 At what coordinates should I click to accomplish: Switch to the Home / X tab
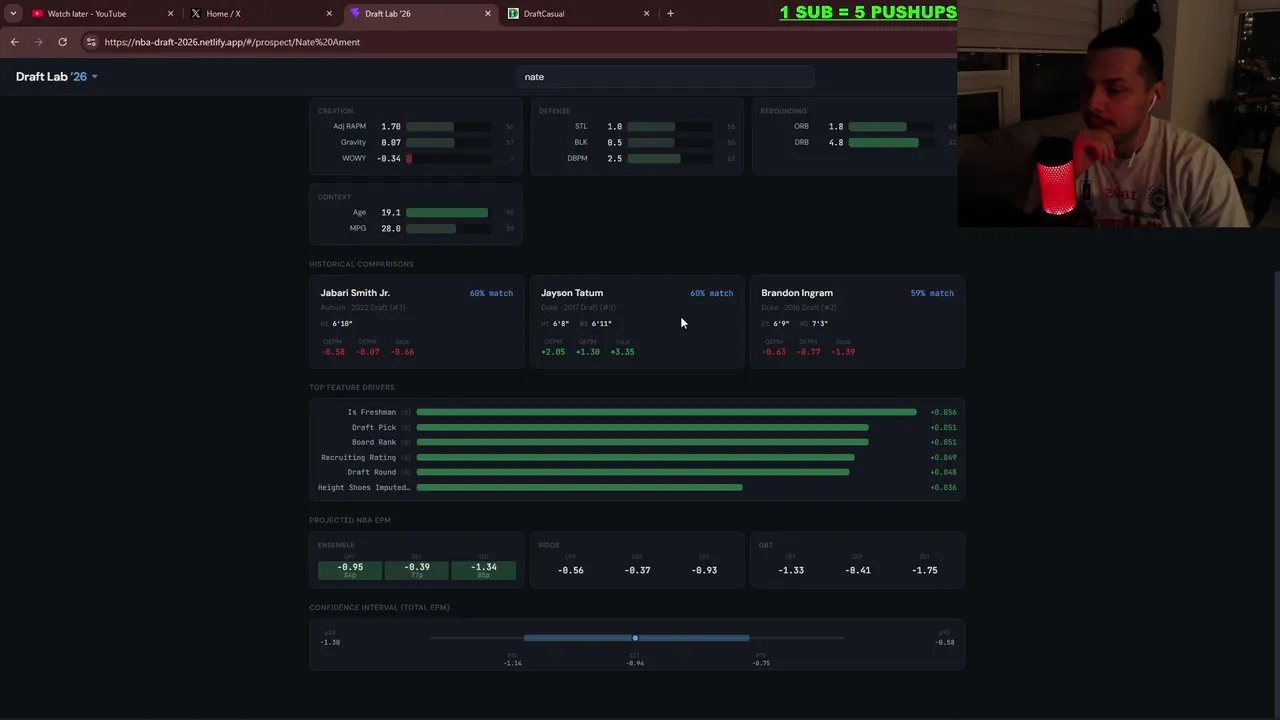click(258, 14)
